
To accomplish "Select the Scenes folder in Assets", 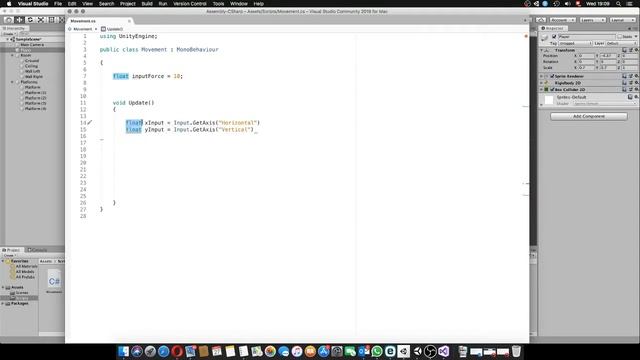I will (22, 293).
